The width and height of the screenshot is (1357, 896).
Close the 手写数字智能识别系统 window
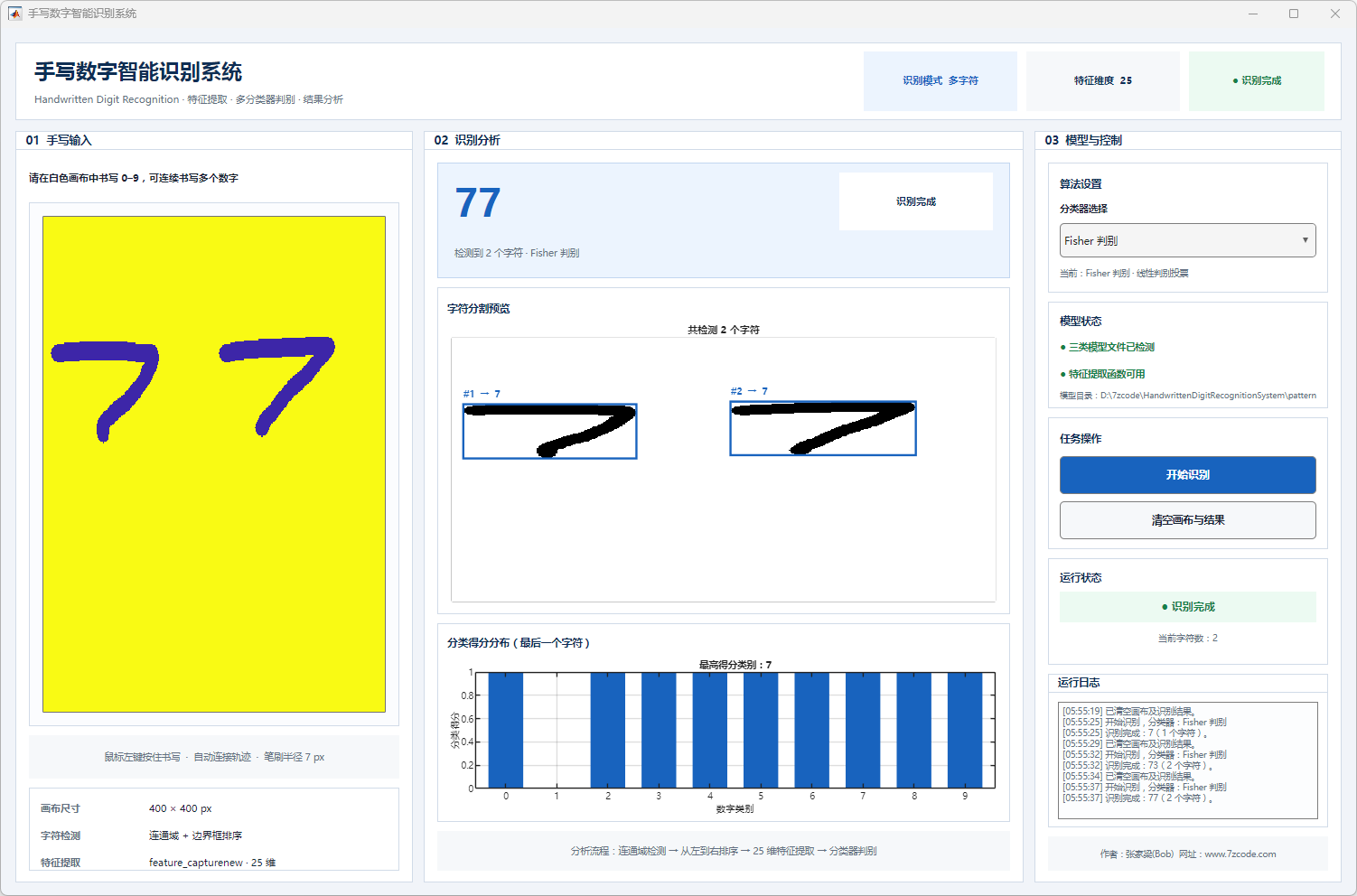tap(1335, 14)
